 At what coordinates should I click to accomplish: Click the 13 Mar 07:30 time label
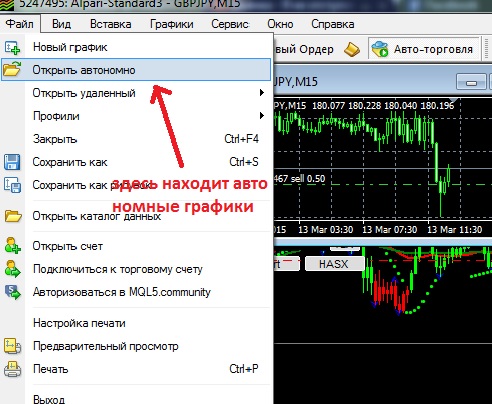coord(389,230)
